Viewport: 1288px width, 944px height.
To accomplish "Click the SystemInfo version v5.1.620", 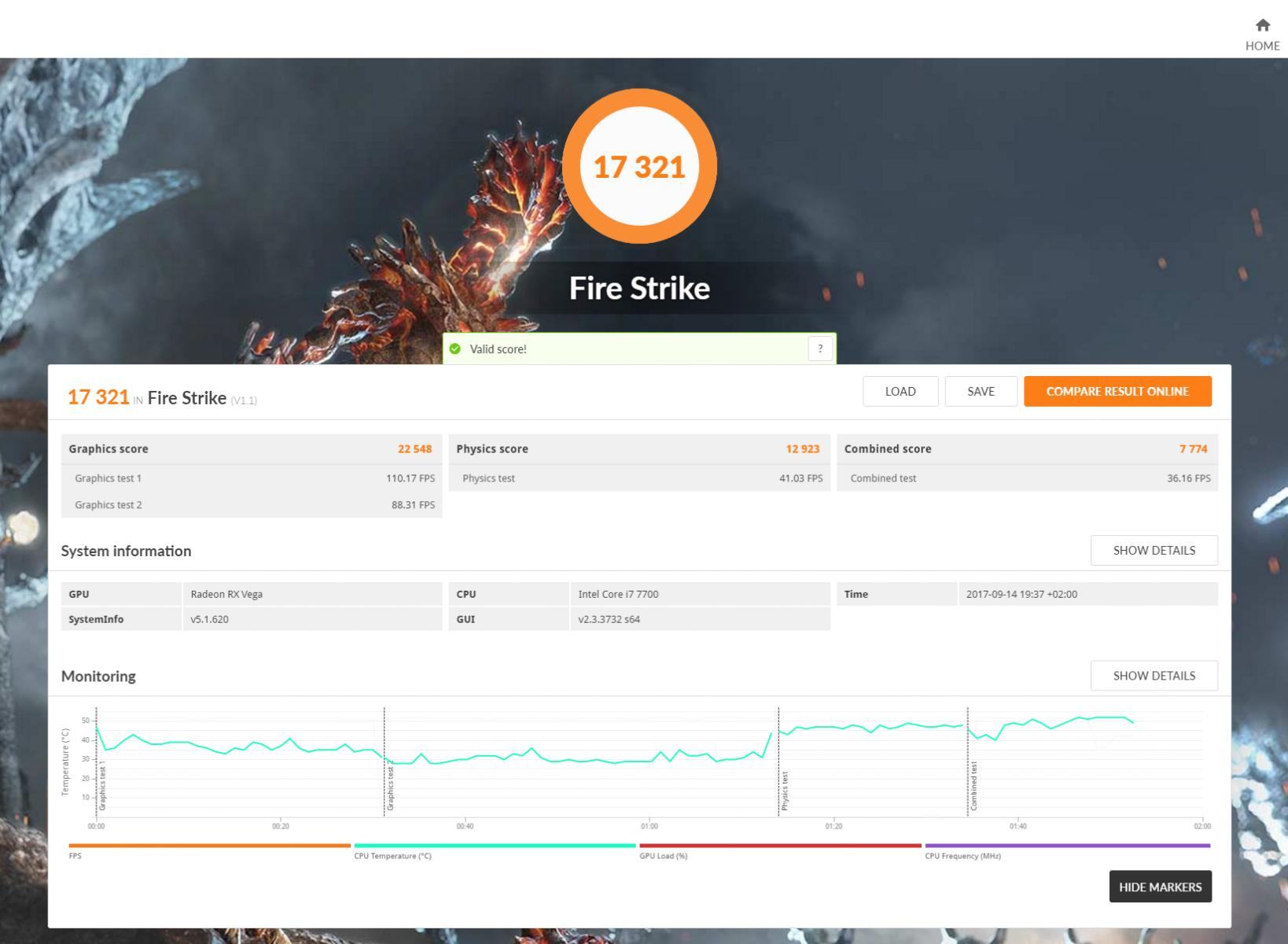I will click(209, 619).
